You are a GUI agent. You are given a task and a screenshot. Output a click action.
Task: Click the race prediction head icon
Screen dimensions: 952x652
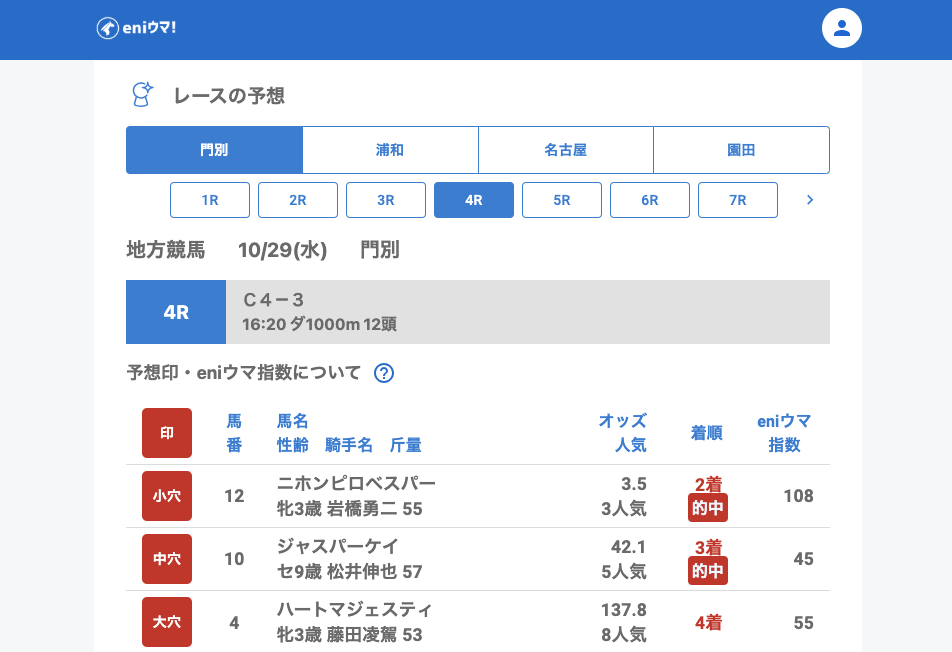pyautogui.click(x=142, y=95)
